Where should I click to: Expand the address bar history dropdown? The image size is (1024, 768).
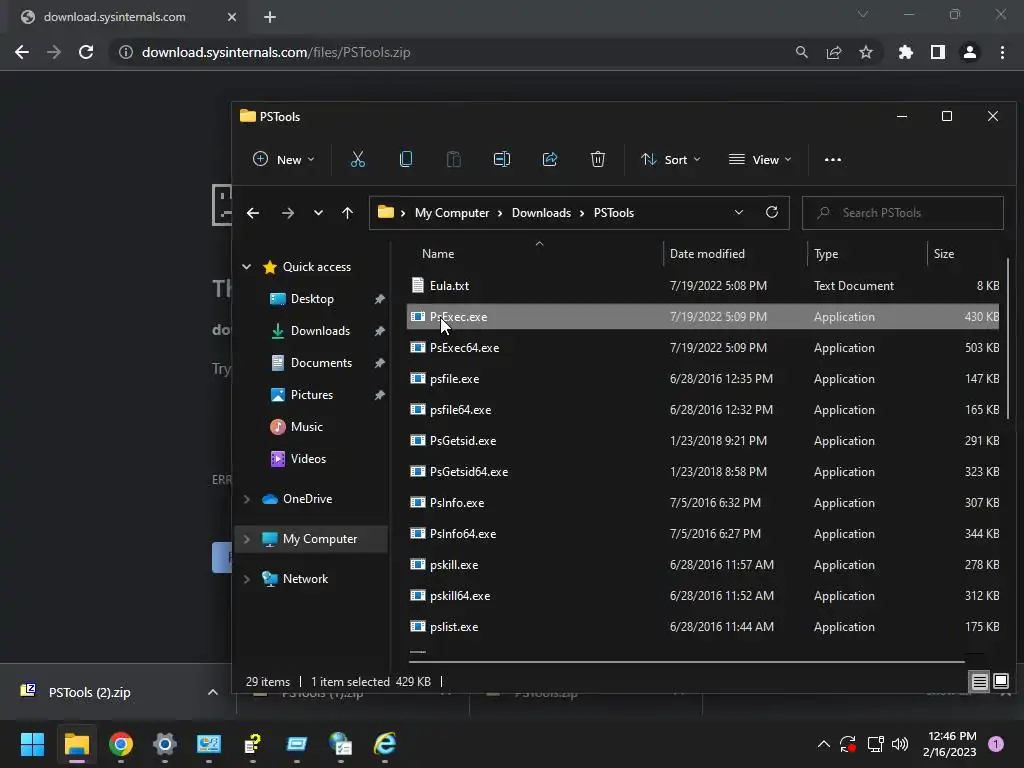pyautogui.click(x=739, y=212)
